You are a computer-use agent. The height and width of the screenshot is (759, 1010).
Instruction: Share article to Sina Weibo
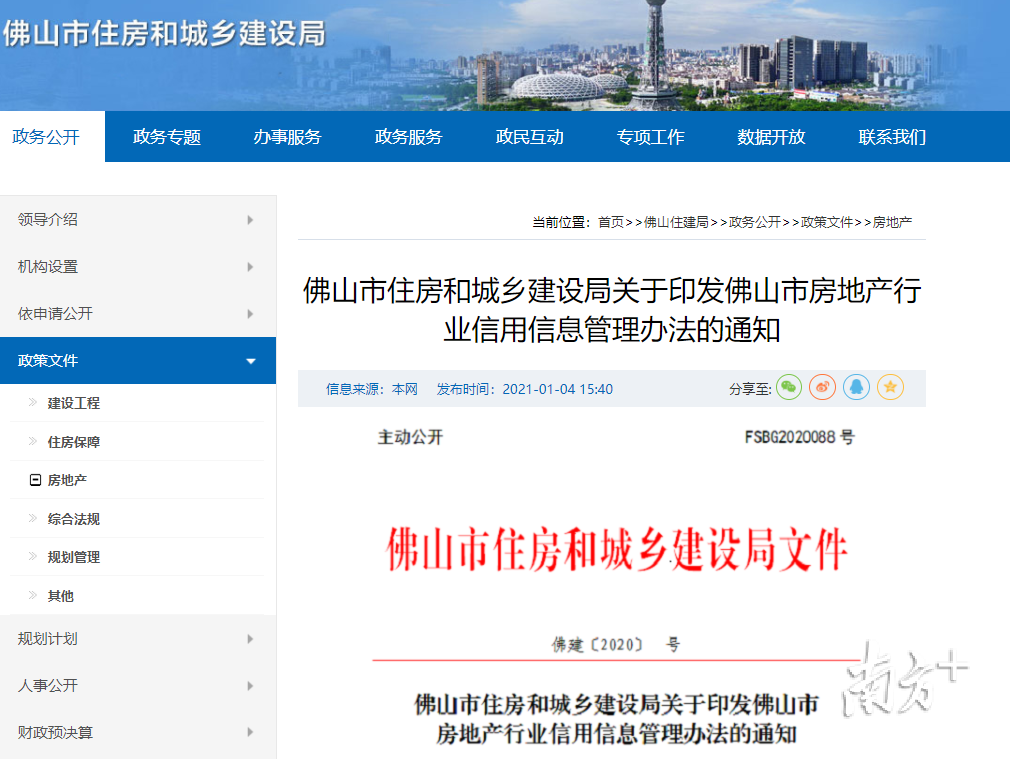click(822, 388)
